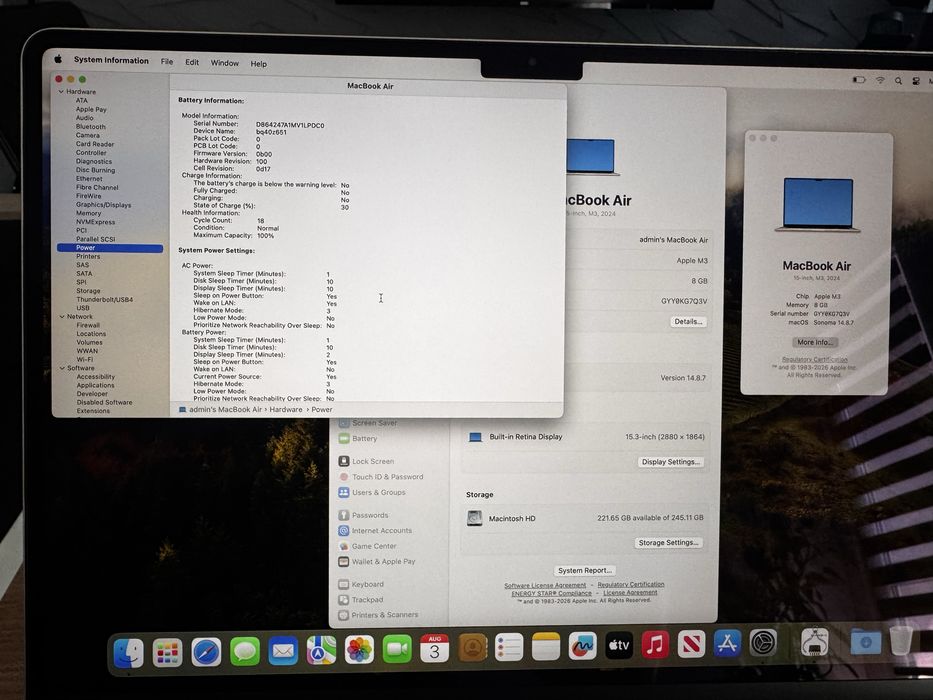Select Memory in the Hardware list
The image size is (933, 700).
click(88, 213)
